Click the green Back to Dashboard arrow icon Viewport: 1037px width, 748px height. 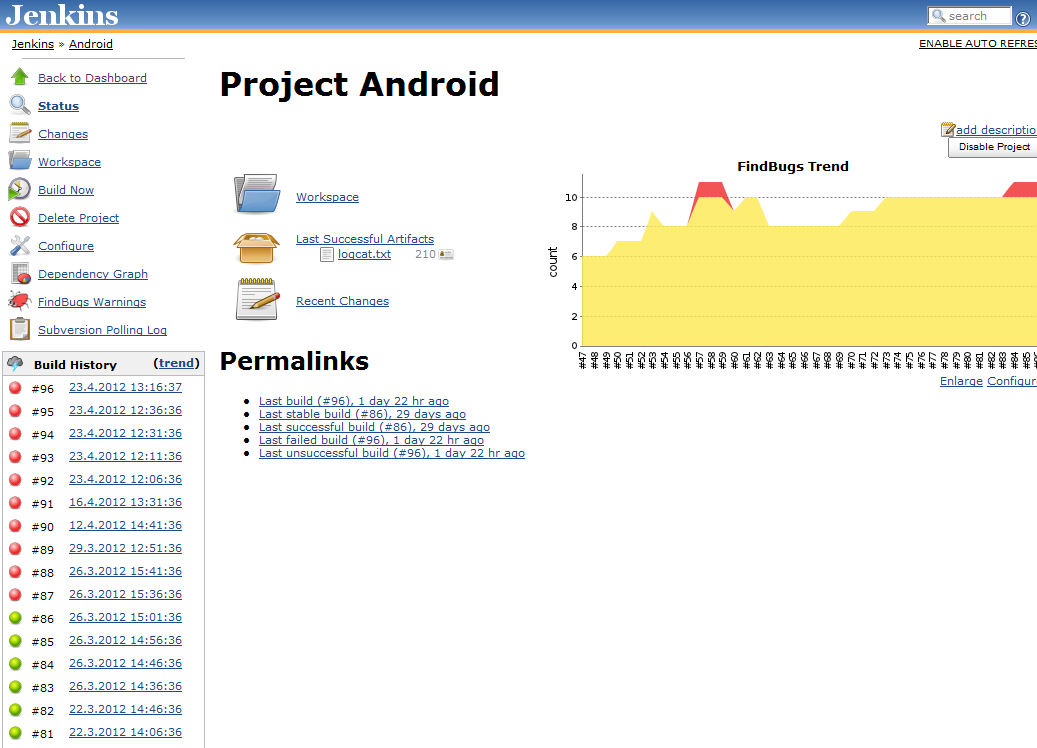pos(19,77)
